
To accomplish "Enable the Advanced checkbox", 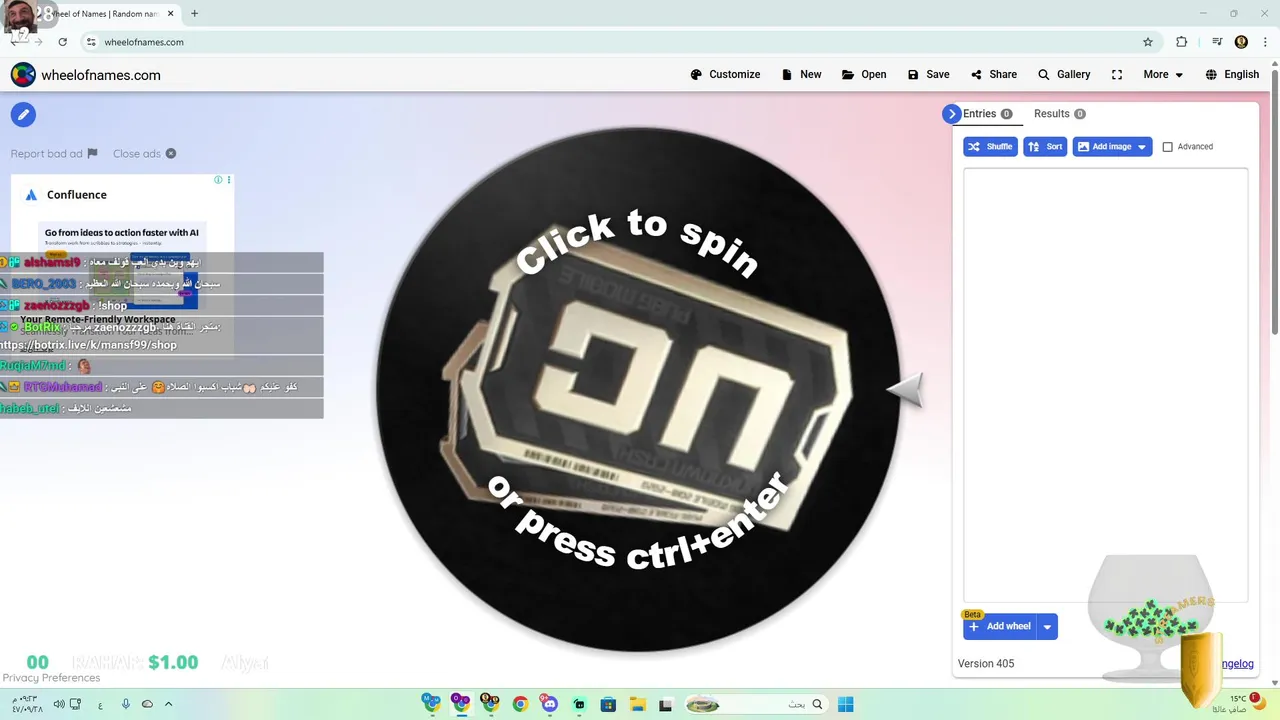I will (1167, 147).
